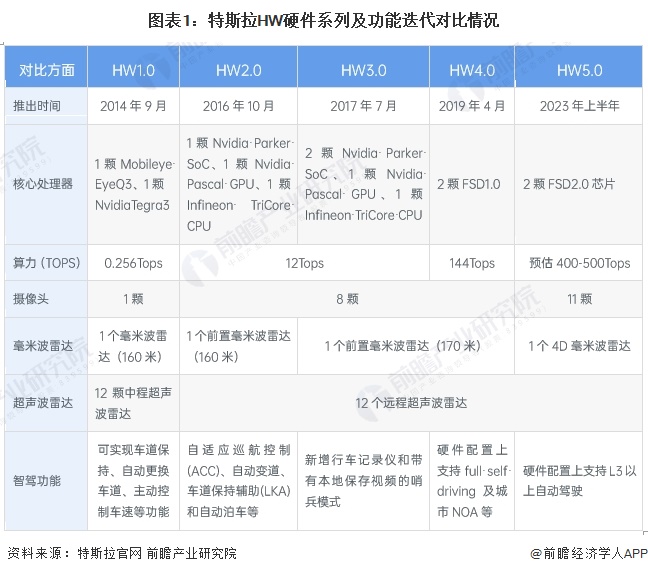Image resolution: width=648 pixels, height=574 pixels.
Task: Click the 2023 年上半年 cell
Action: [x=579, y=106]
